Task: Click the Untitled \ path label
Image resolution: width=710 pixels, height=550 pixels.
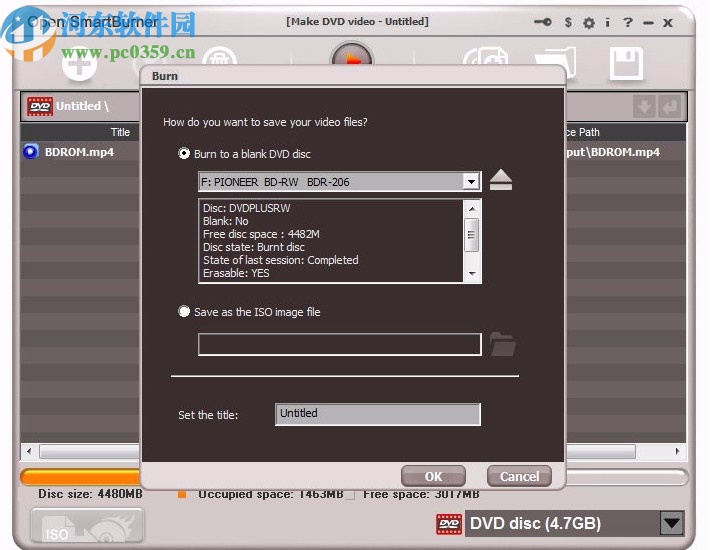Action: [82, 106]
